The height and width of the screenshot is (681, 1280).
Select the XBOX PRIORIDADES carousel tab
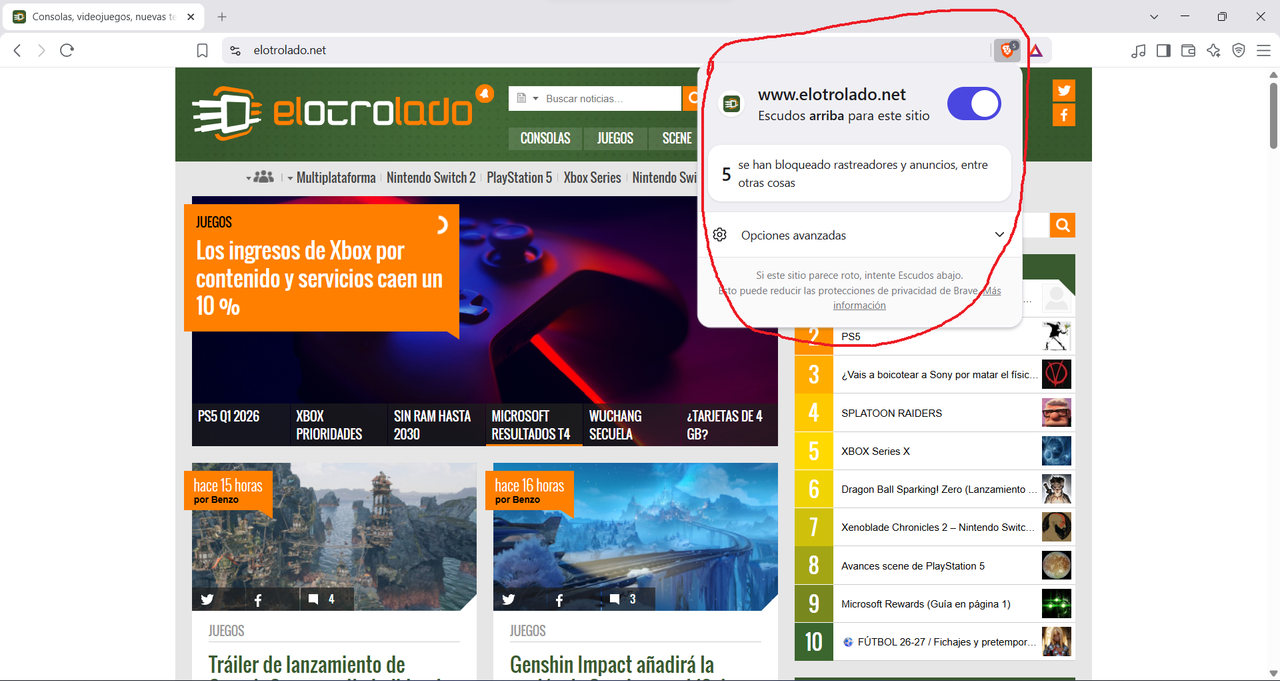point(337,425)
